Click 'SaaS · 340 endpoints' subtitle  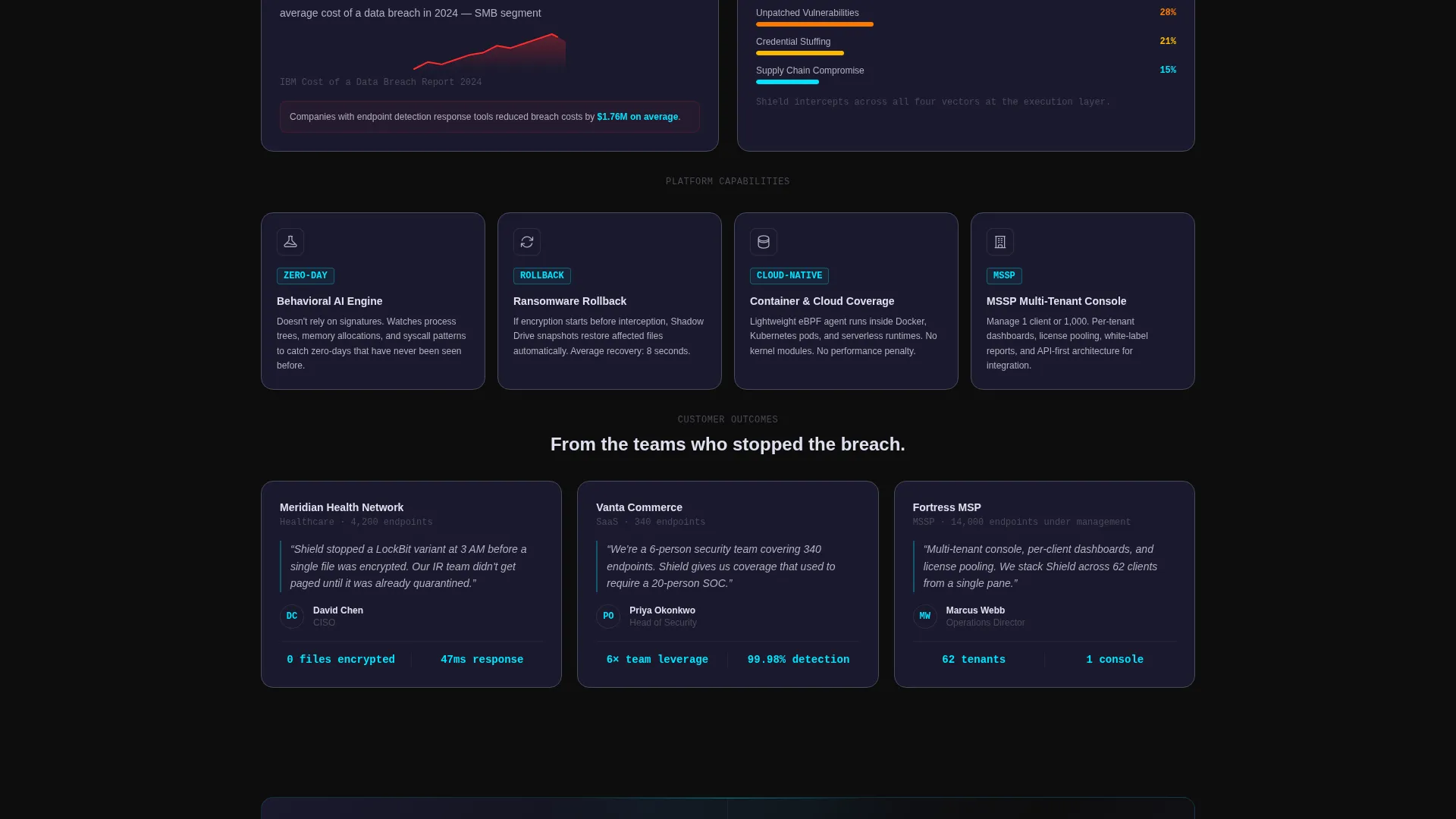(651, 522)
